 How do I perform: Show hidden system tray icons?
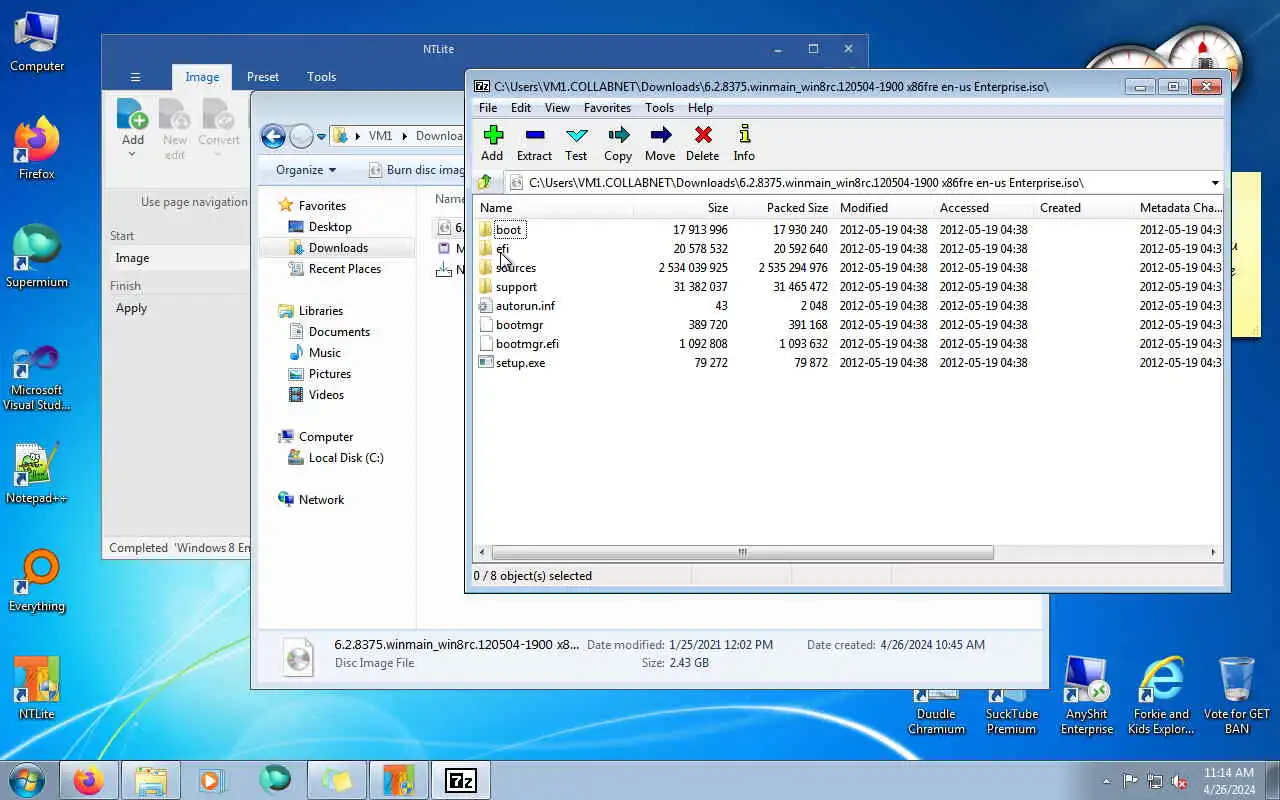[1106, 781]
